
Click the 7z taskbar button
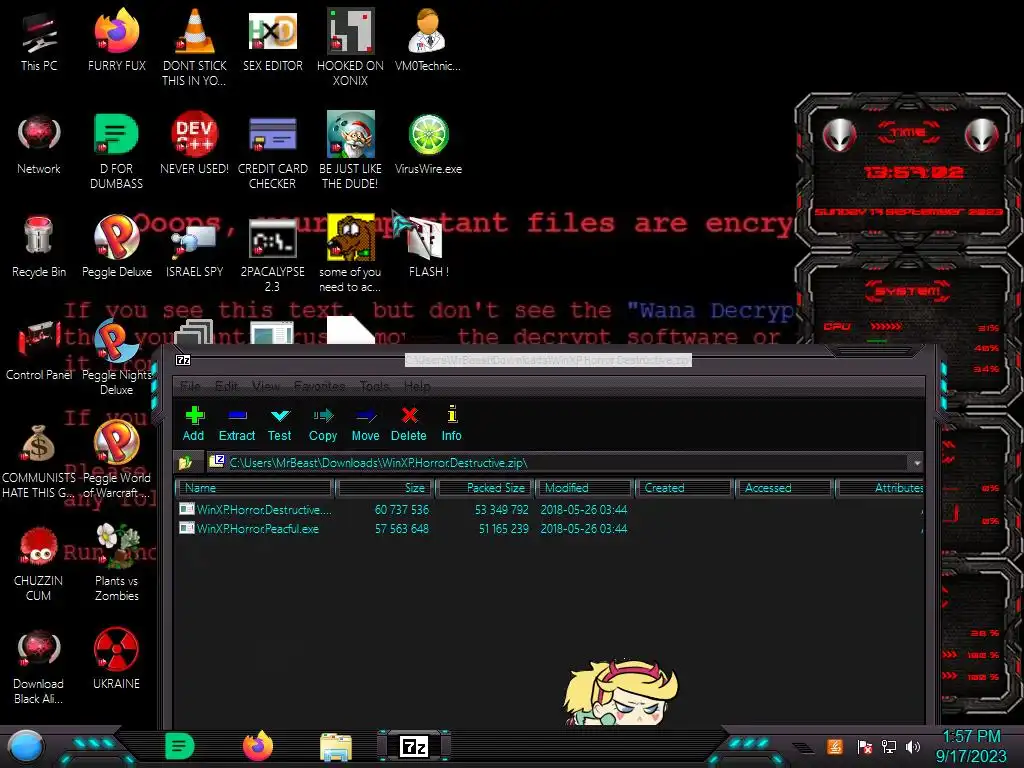414,746
